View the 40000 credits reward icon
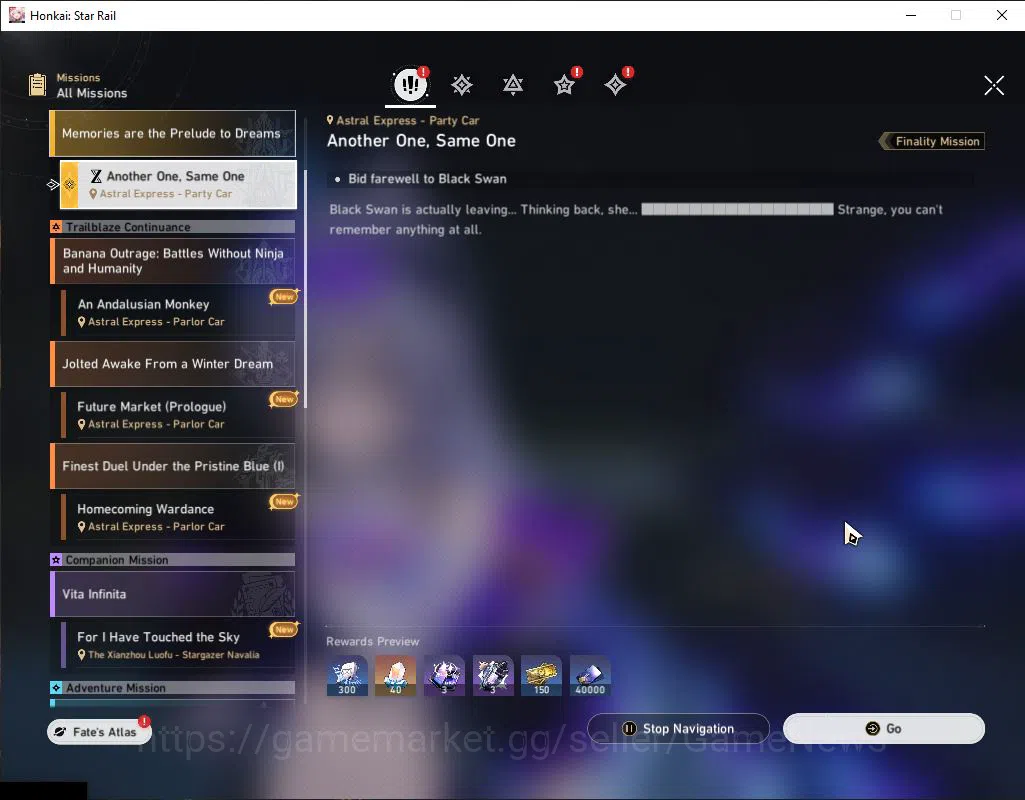1025x800 pixels. (x=590, y=676)
